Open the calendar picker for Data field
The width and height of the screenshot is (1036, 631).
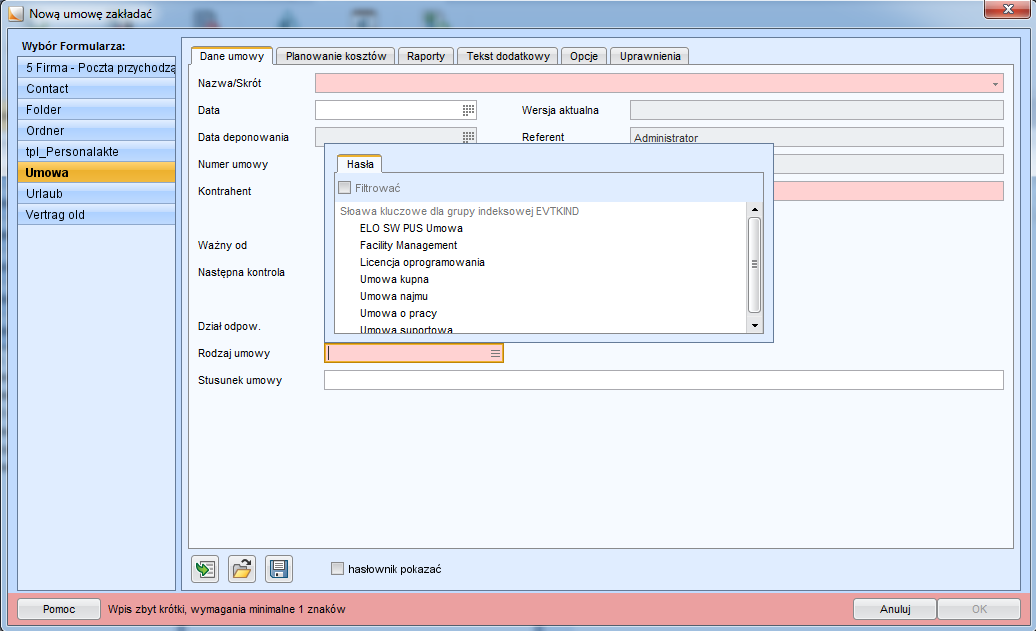click(x=468, y=110)
